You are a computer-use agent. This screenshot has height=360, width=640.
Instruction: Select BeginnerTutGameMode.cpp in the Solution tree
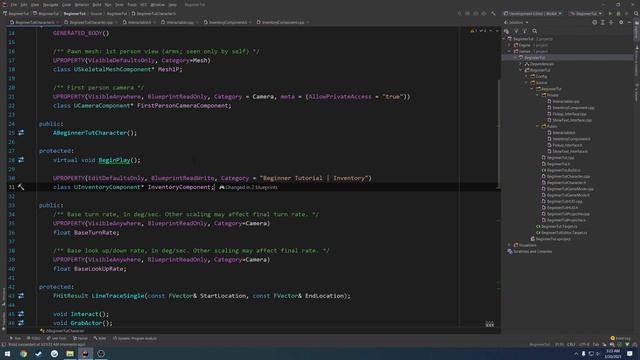click(x=567, y=189)
